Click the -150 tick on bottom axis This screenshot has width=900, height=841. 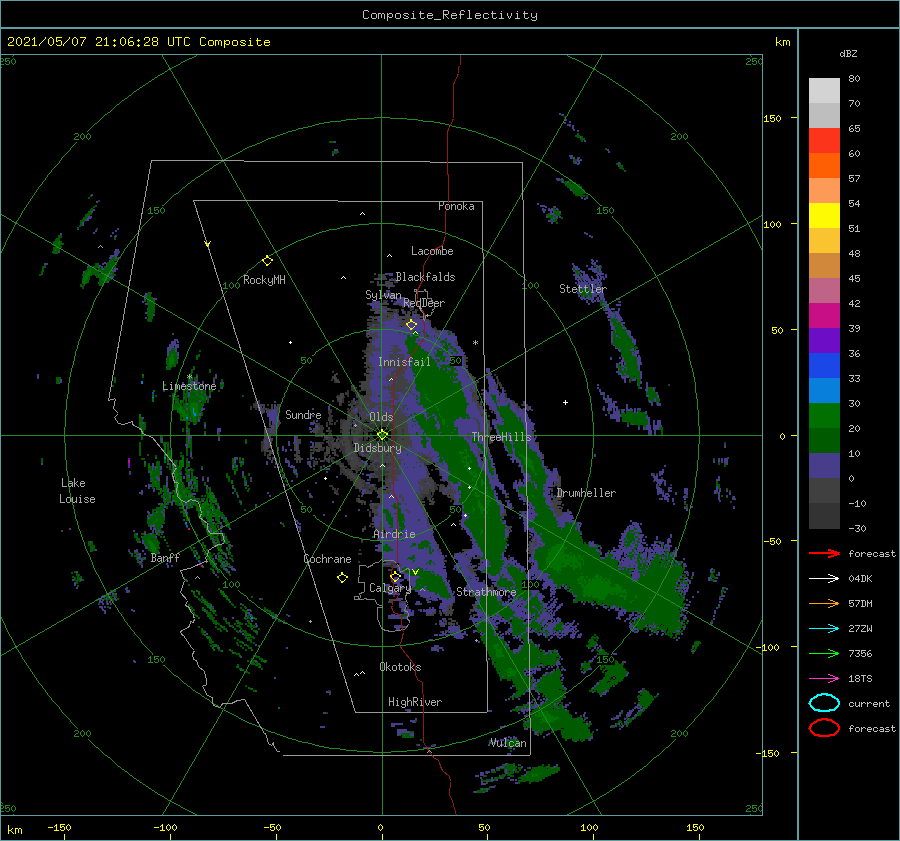tap(59, 827)
